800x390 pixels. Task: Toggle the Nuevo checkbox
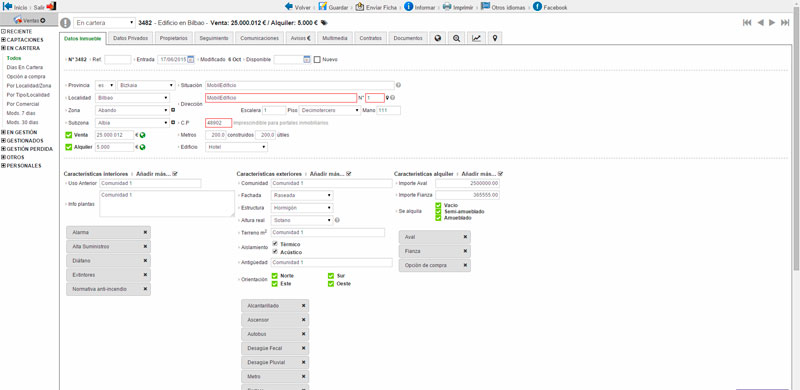coord(317,59)
